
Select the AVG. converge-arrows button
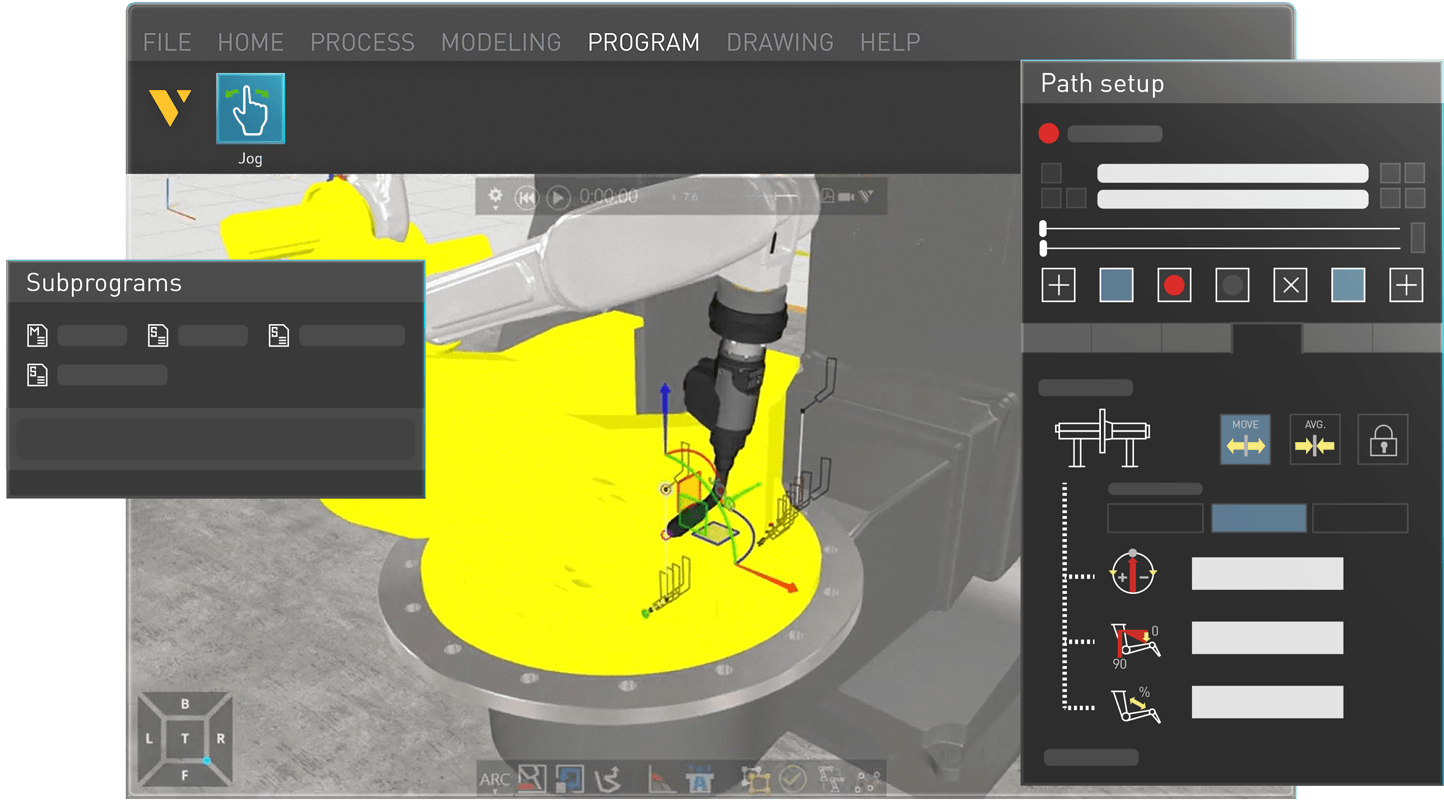click(x=1314, y=439)
